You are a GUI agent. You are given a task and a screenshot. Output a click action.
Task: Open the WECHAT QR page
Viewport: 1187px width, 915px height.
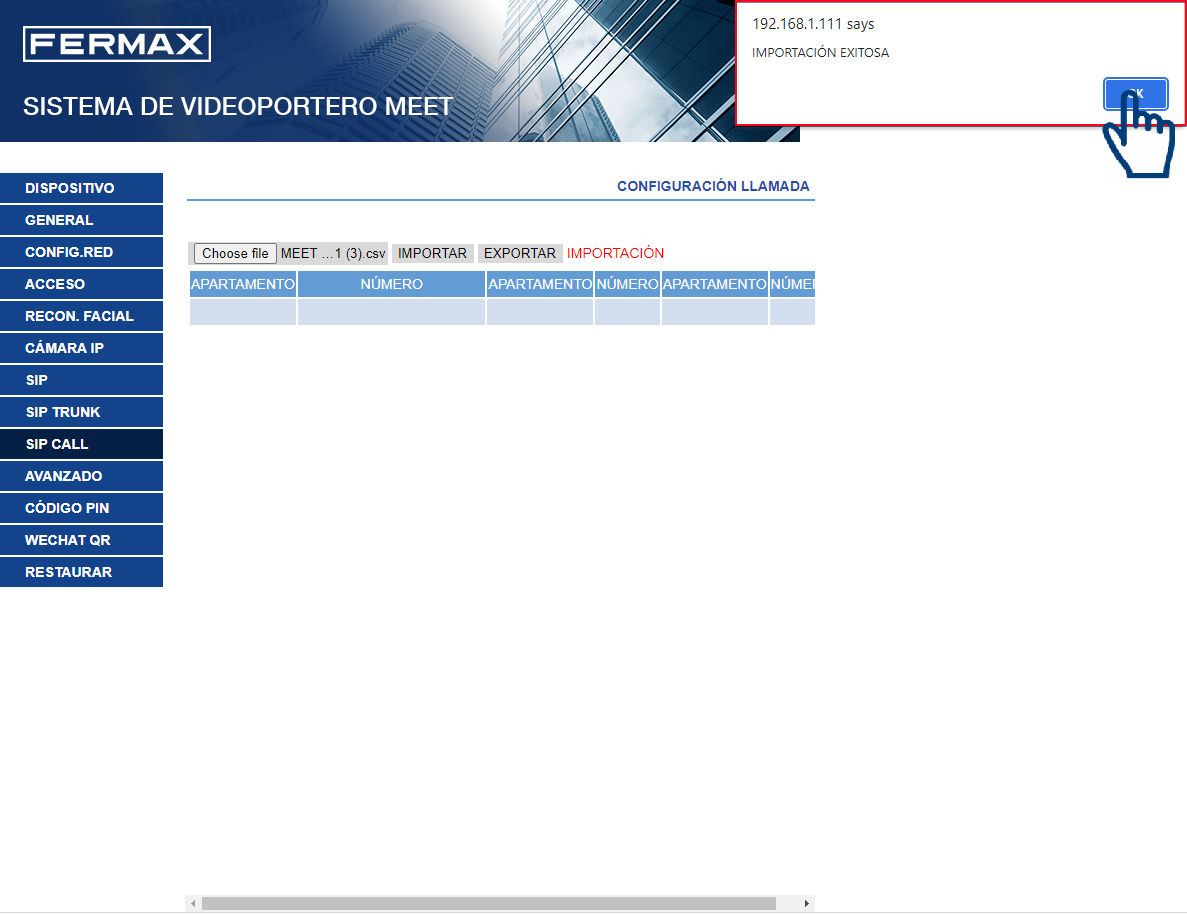pyautogui.click(x=81, y=540)
